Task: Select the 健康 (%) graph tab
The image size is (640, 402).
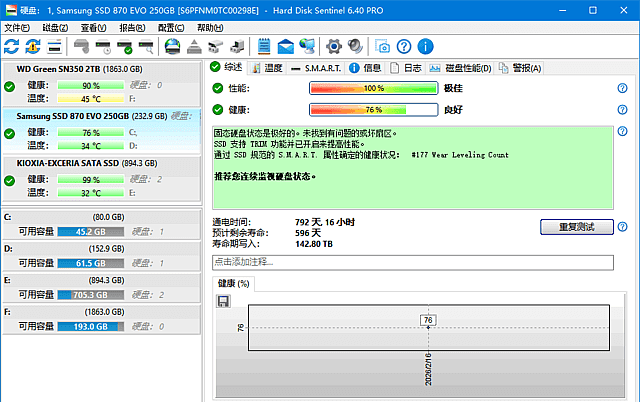Action: point(233,284)
